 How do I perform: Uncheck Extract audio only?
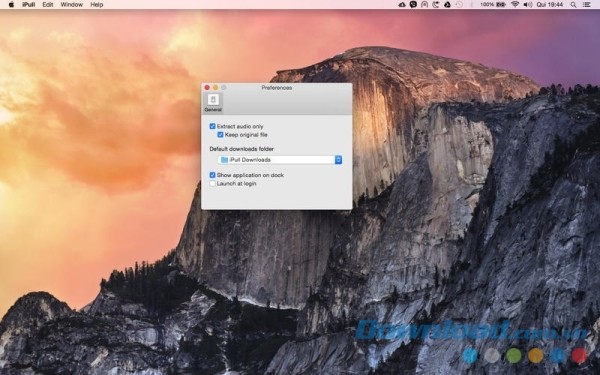coord(212,126)
